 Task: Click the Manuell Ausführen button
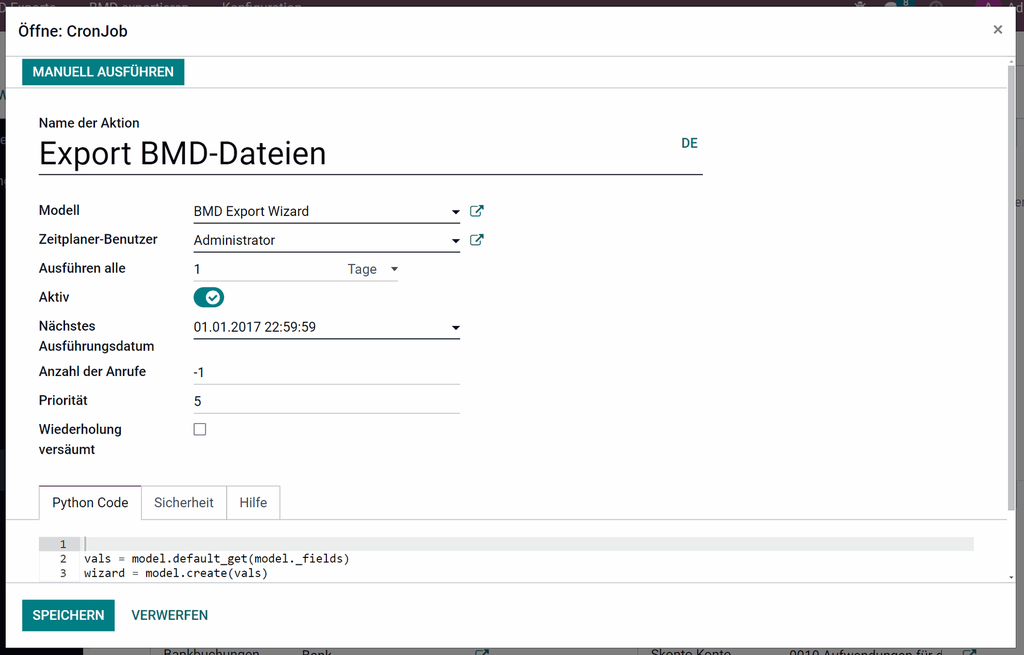click(103, 72)
